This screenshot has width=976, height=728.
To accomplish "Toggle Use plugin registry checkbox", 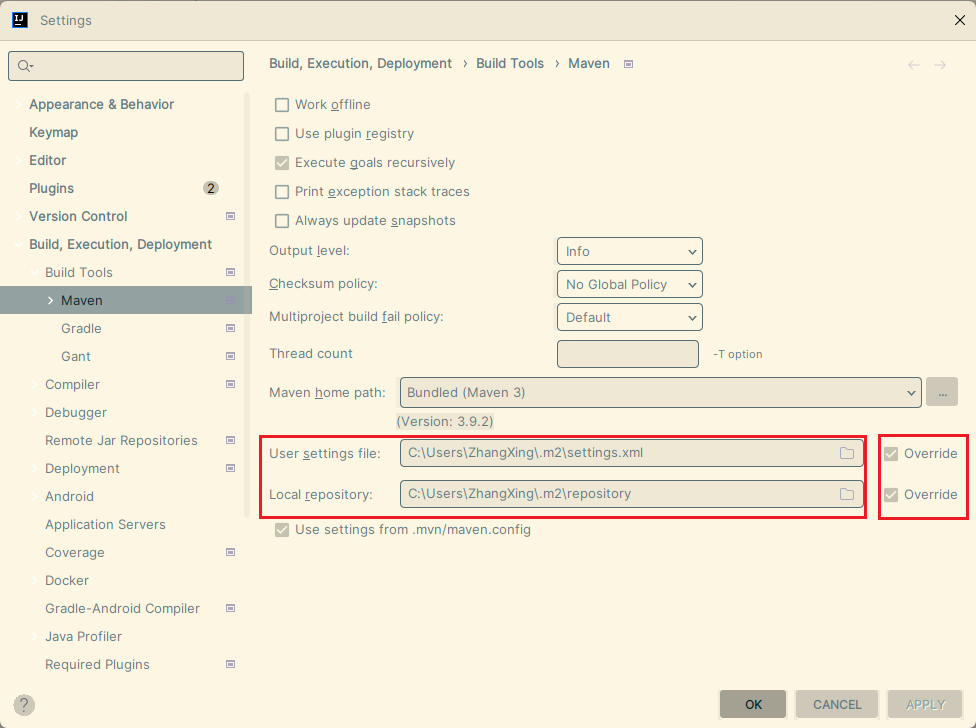I will click(x=282, y=134).
